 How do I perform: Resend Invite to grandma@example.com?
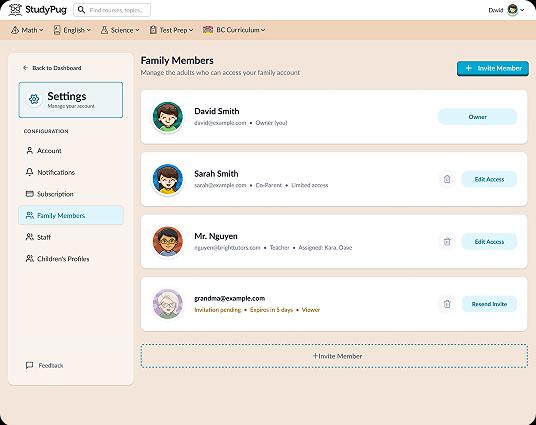coord(489,304)
